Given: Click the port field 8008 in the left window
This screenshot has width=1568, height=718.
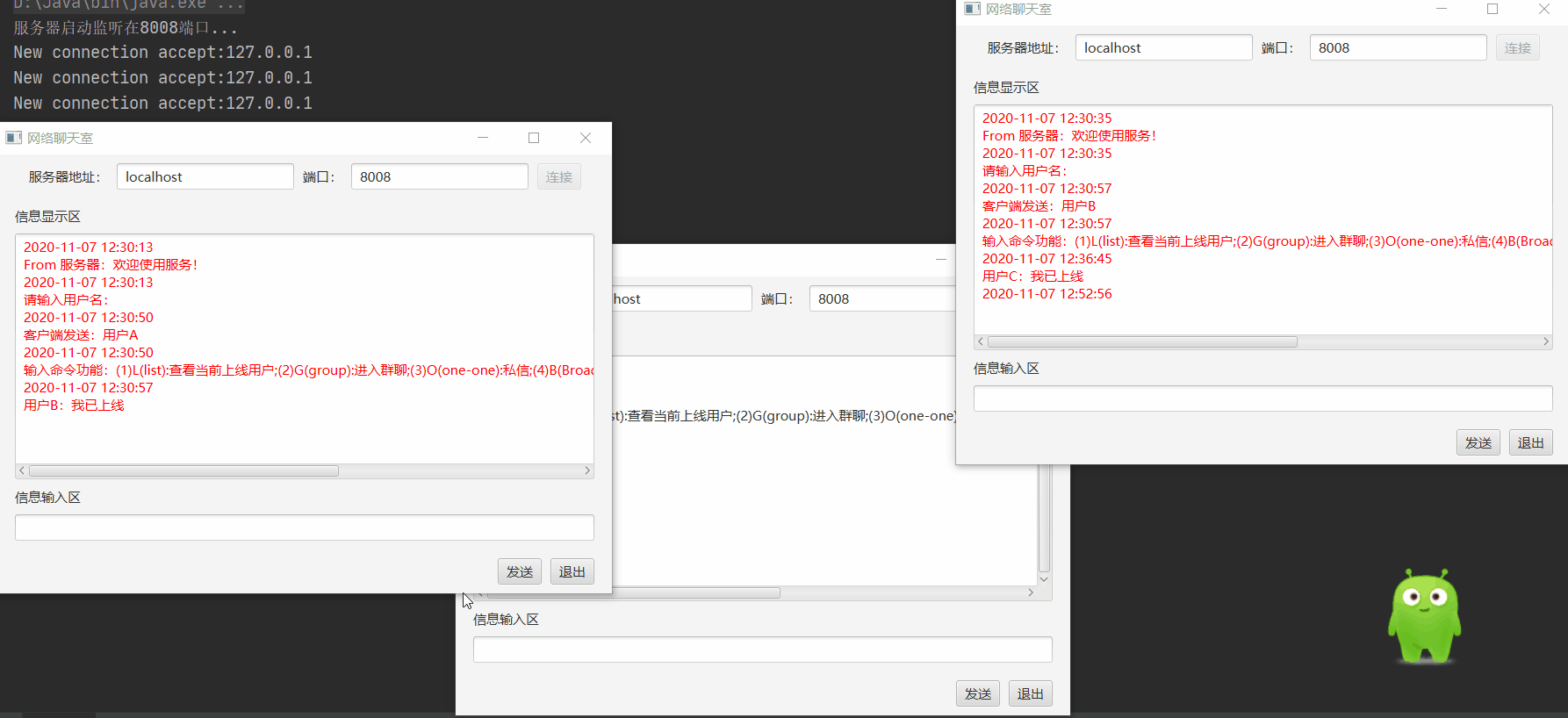Looking at the screenshot, I should [x=440, y=176].
